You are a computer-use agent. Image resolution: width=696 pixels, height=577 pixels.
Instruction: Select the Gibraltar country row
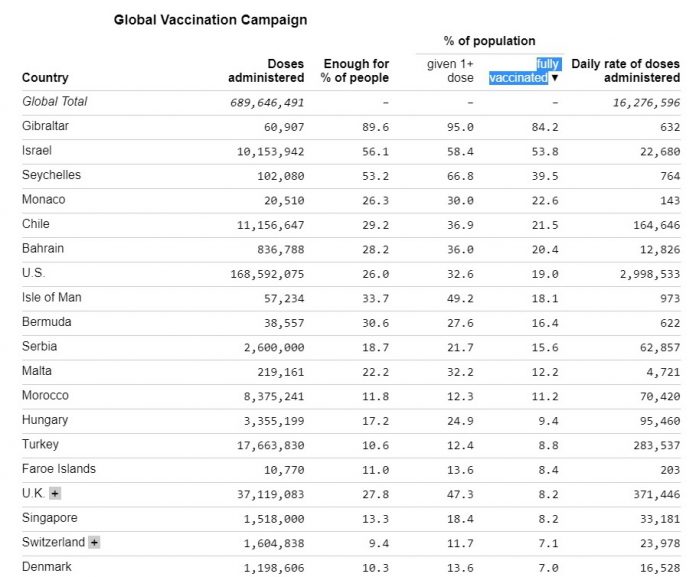[x=351, y=127]
